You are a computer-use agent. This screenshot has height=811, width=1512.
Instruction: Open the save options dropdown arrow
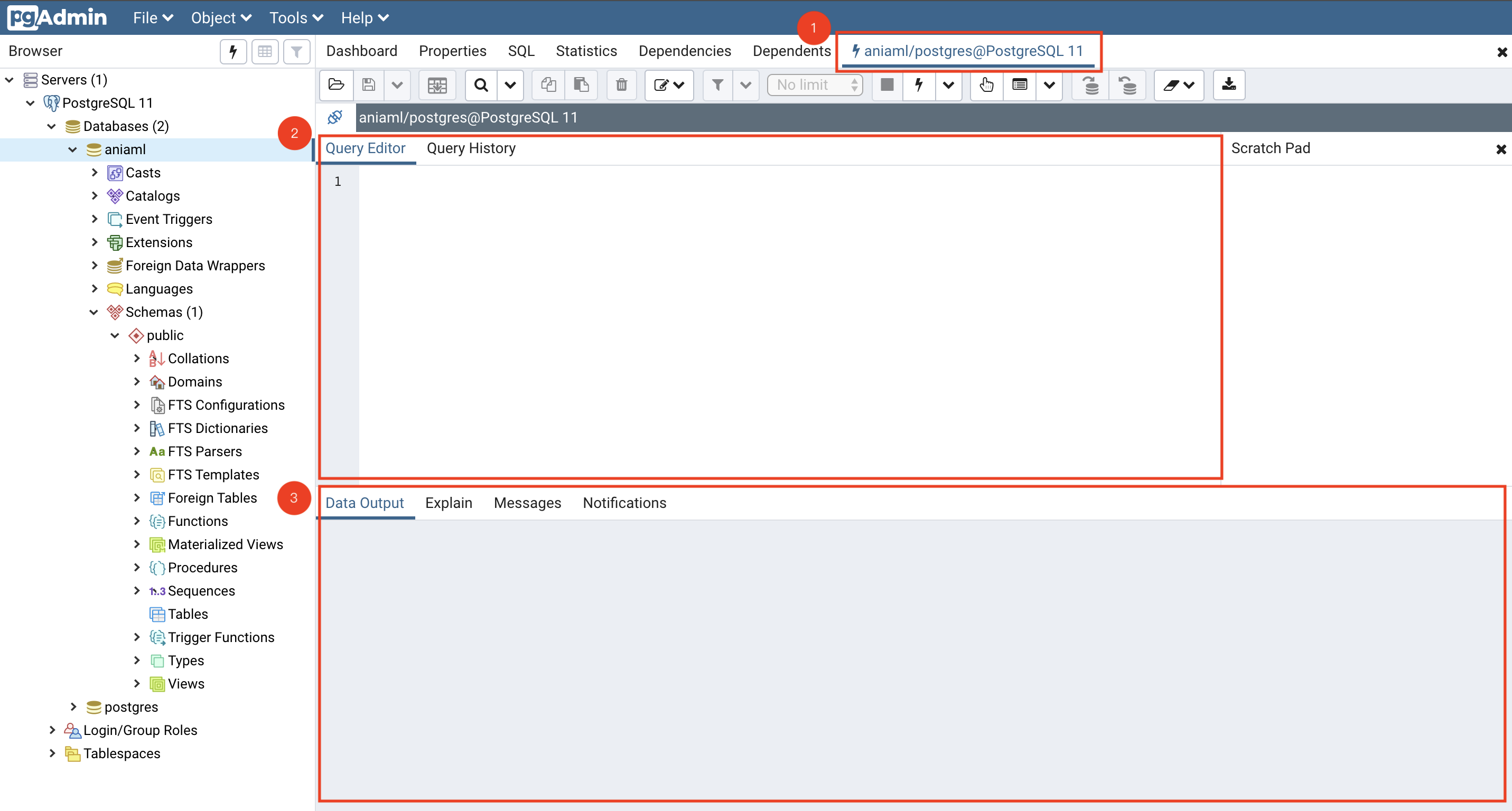click(x=397, y=85)
